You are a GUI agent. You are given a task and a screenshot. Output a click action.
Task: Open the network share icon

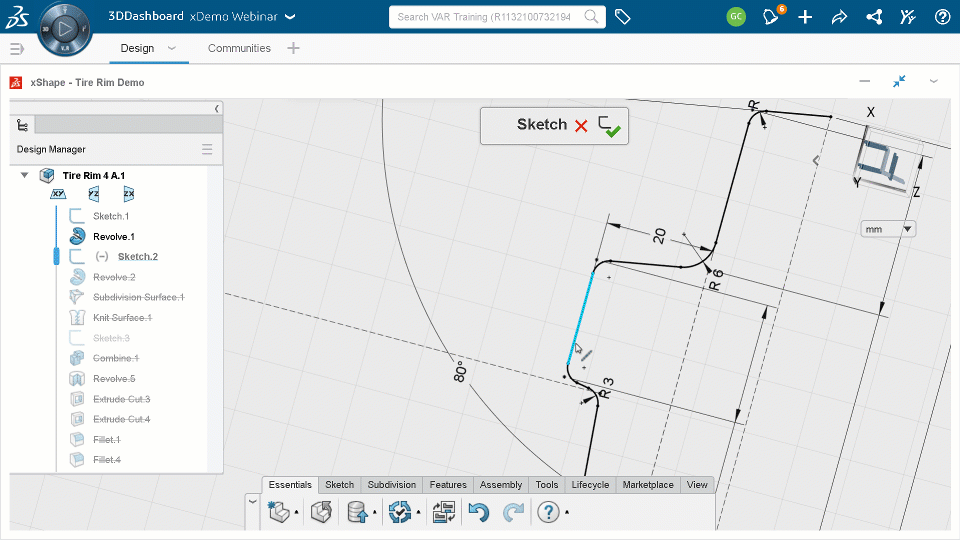(x=874, y=17)
